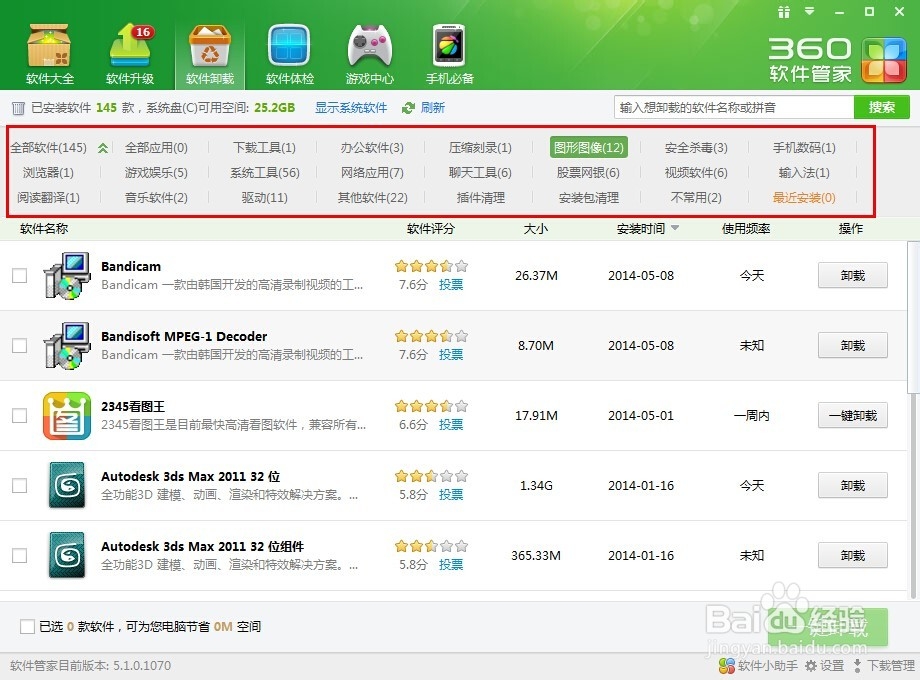Image resolution: width=920 pixels, height=680 pixels.
Task: Open the 插件清理 category
Action: (x=481, y=198)
